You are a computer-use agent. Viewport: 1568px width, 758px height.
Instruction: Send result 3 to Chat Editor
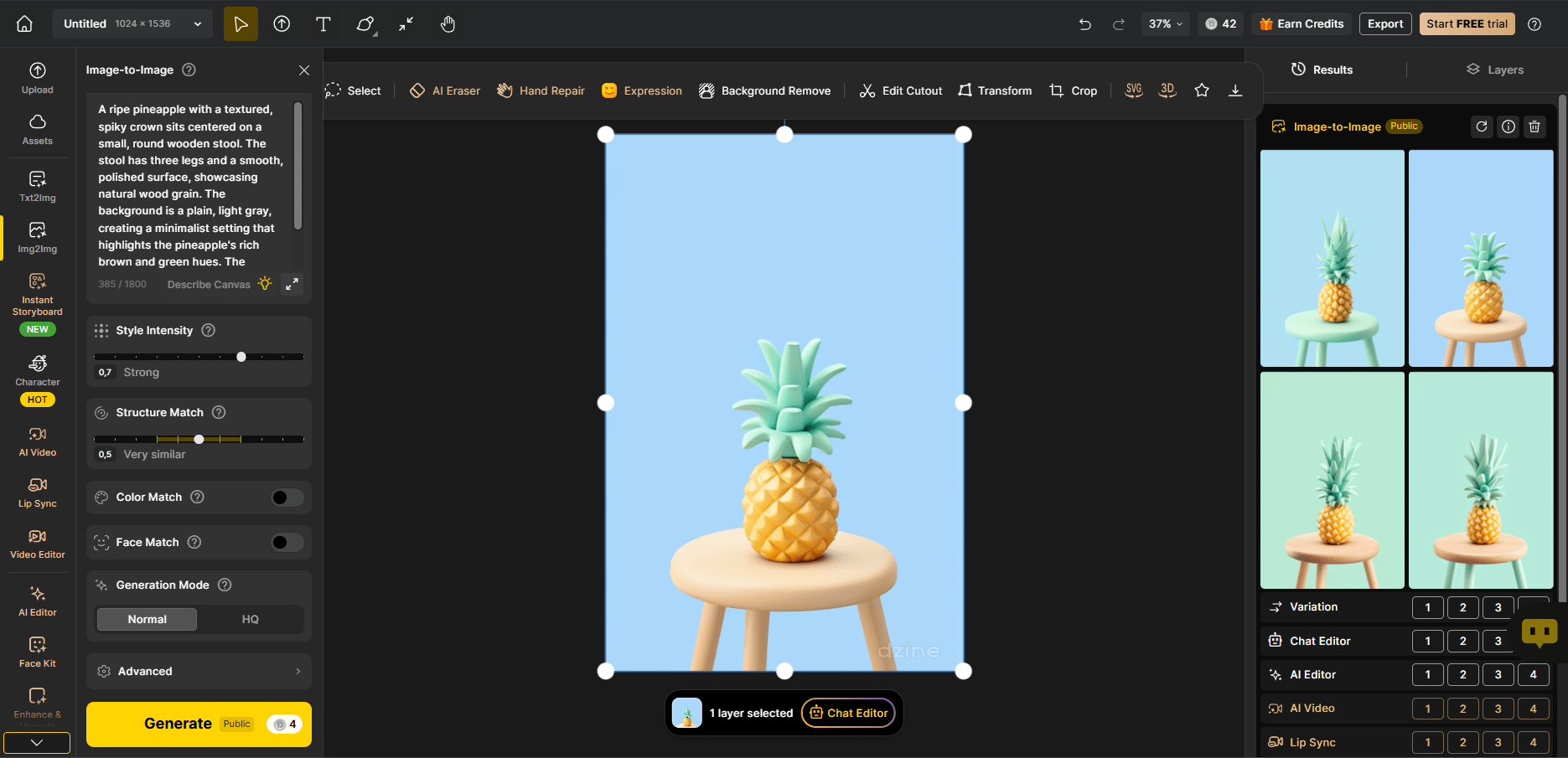1498,641
